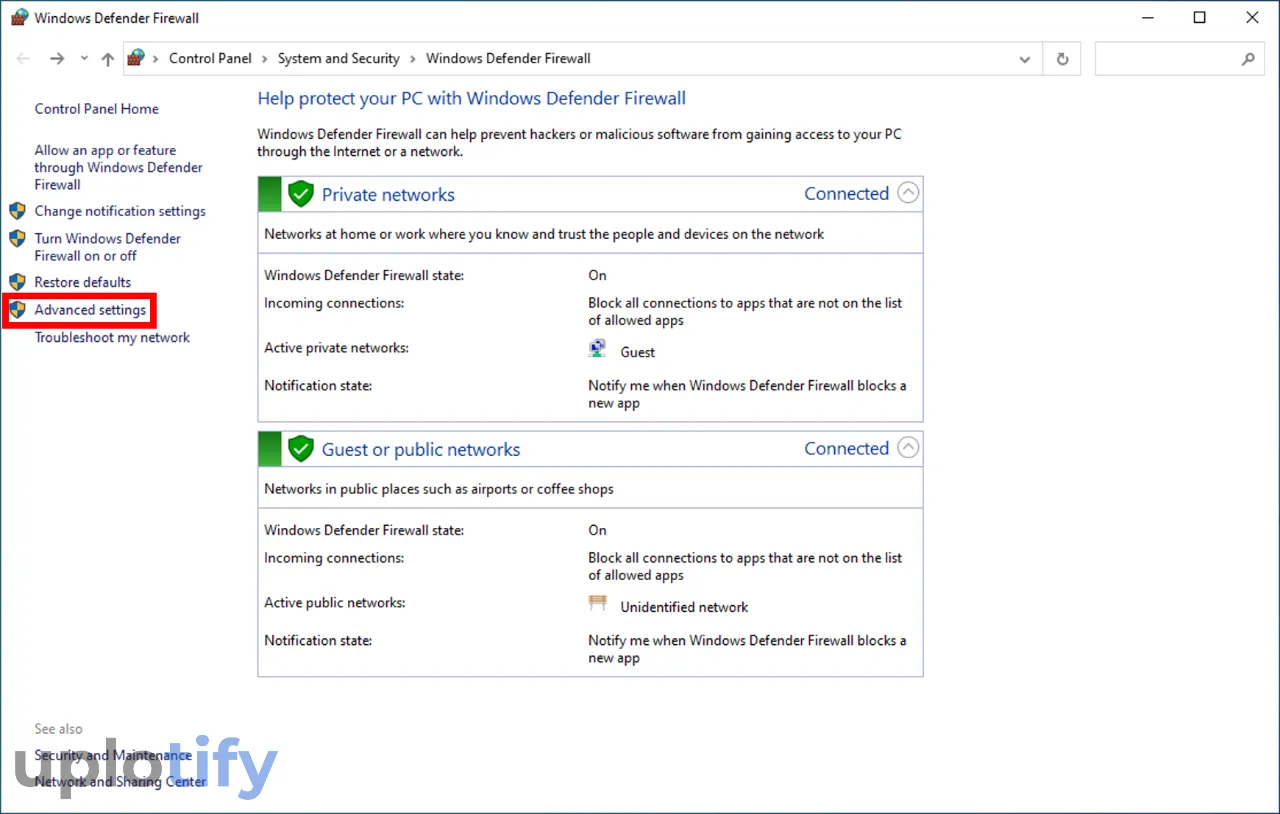Screen dimensions: 1280x814
Task: Open Network and Sharing Center link
Action: (x=121, y=782)
